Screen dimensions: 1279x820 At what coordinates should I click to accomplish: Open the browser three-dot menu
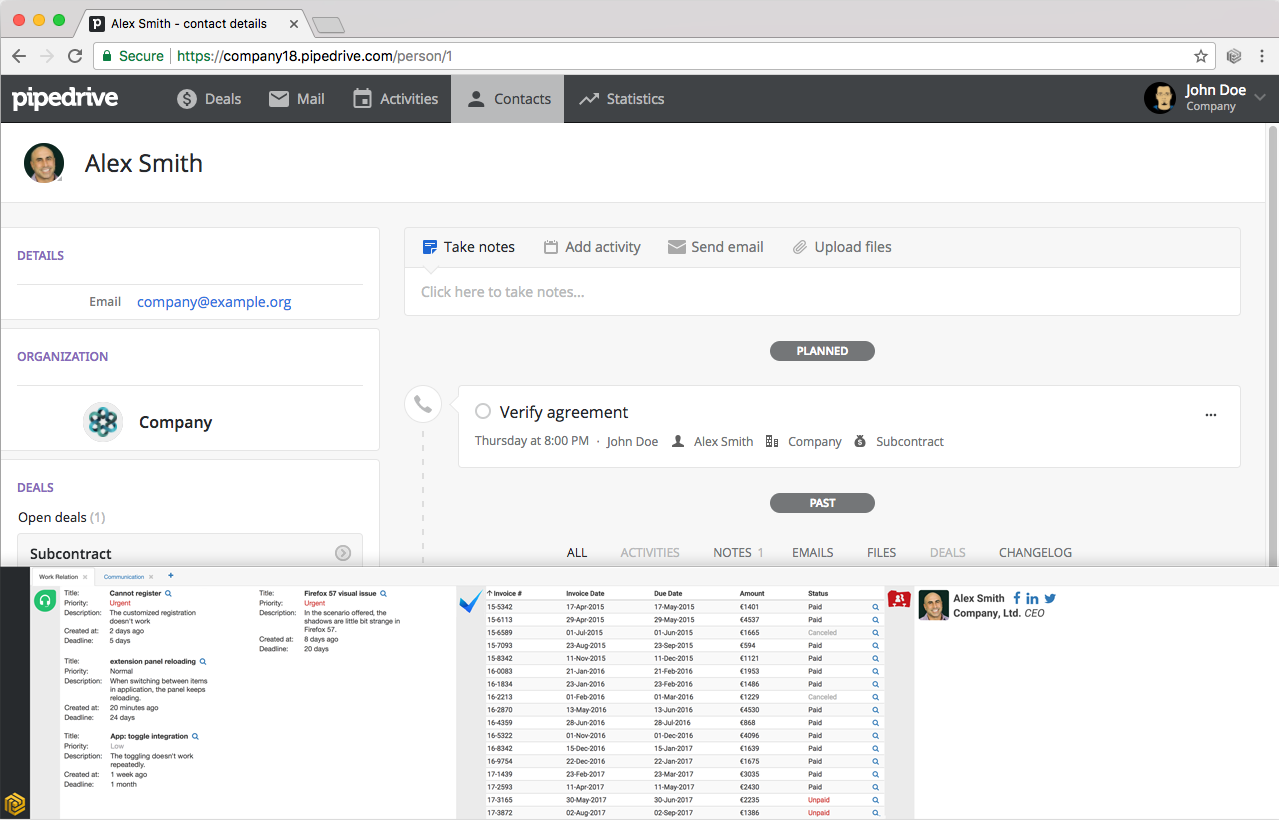(1262, 56)
